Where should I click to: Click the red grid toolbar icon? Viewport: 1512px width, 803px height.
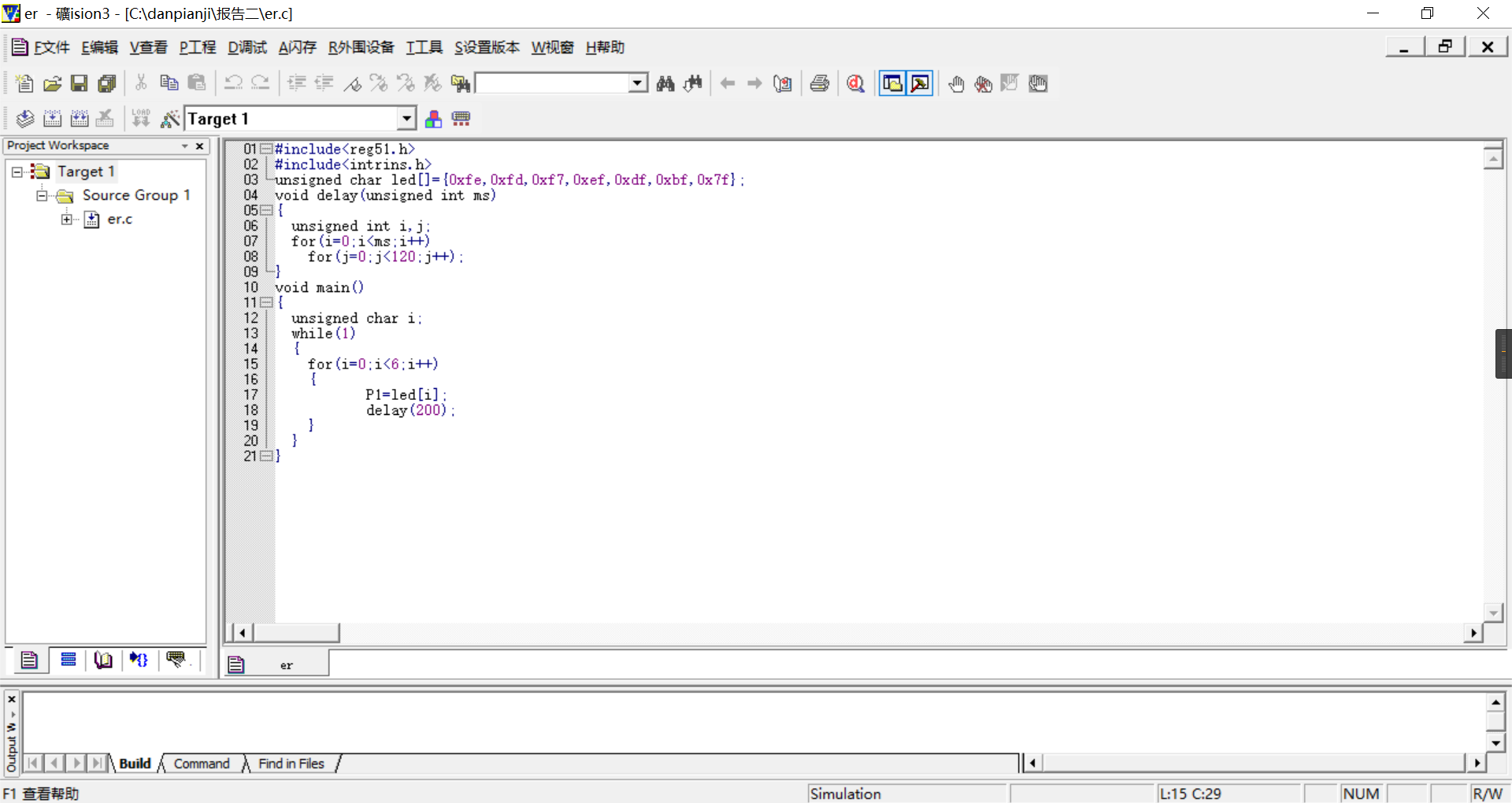pyautogui.click(x=461, y=119)
